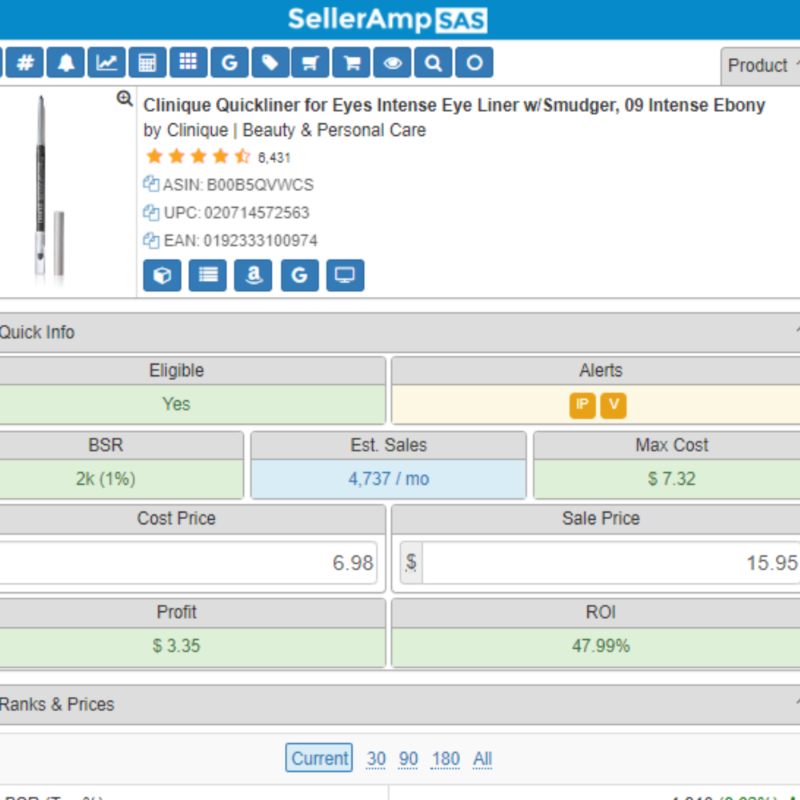Click the product thumbnail image
The height and width of the screenshot is (800, 800).
click(x=49, y=191)
